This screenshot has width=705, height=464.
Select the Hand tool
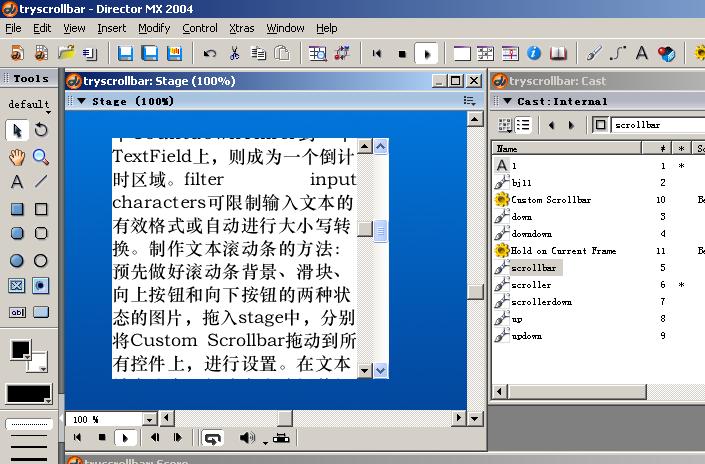(x=17, y=157)
